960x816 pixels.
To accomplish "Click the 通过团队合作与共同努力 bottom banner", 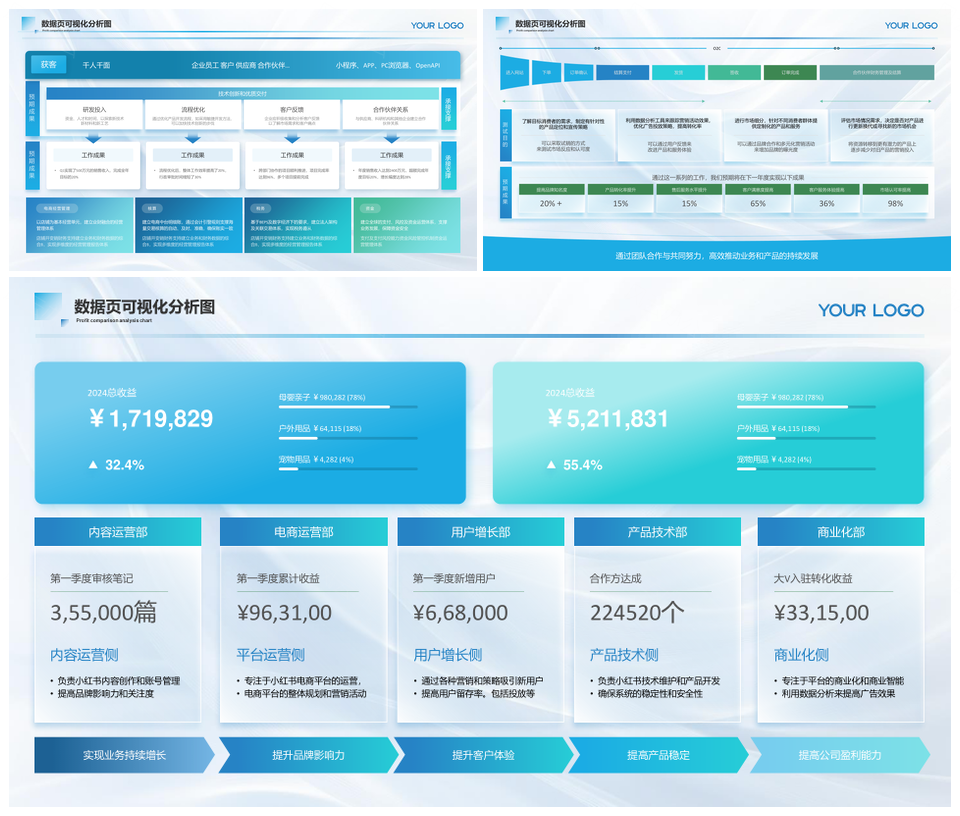I will click(717, 255).
